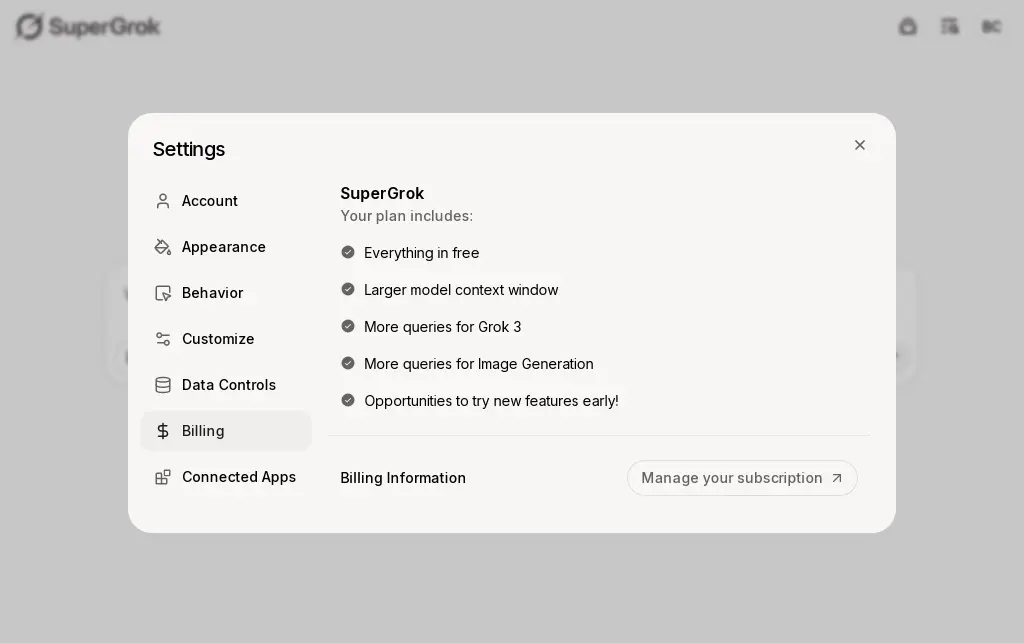
Task: Click the Appearance paint bucket icon
Action: point(163,247)
